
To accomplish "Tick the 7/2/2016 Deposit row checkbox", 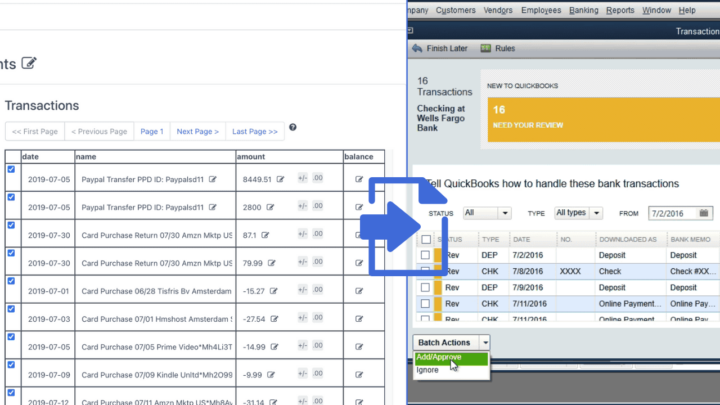I will point(425,255).
